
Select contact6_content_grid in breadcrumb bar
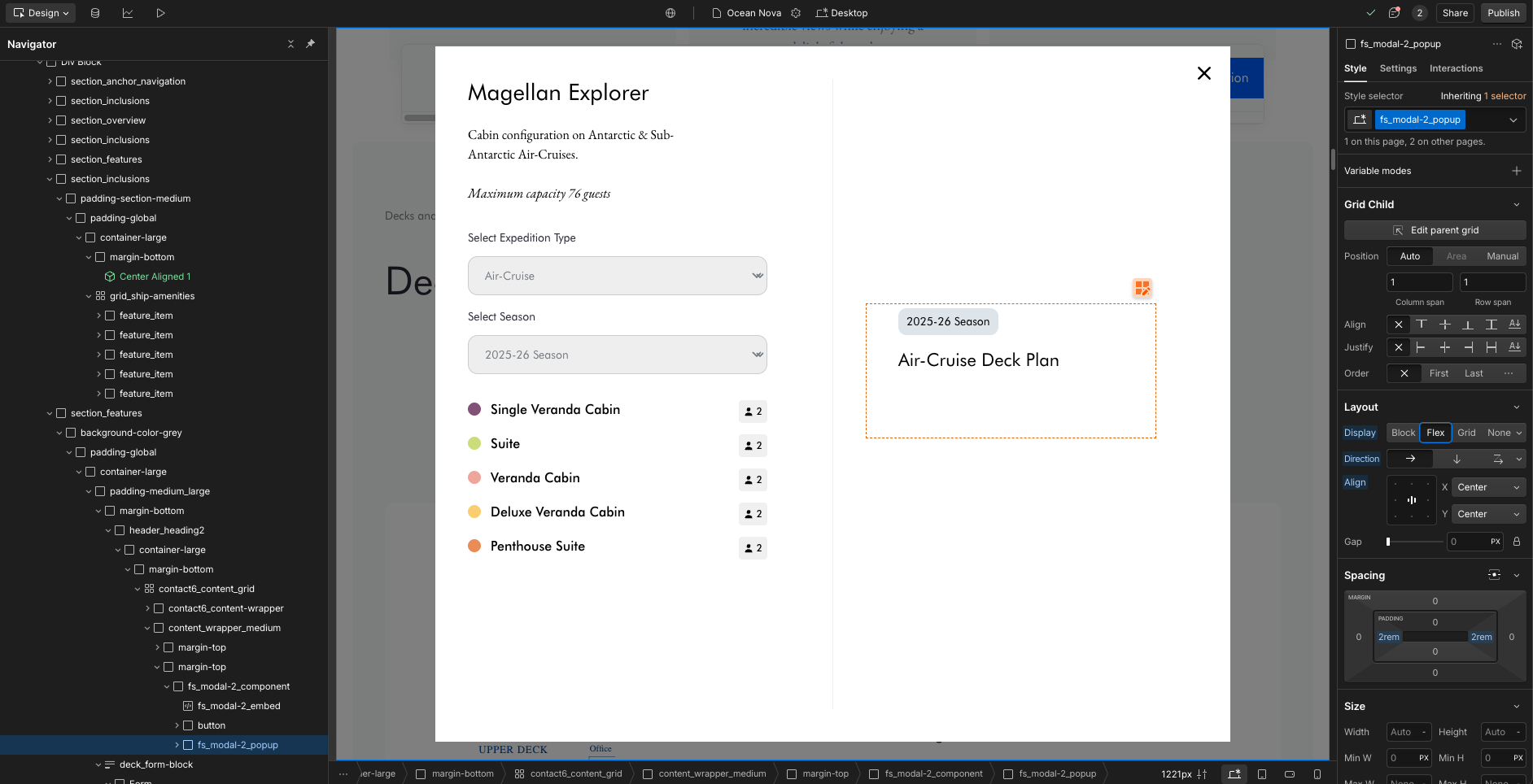[x=568, y=774]
